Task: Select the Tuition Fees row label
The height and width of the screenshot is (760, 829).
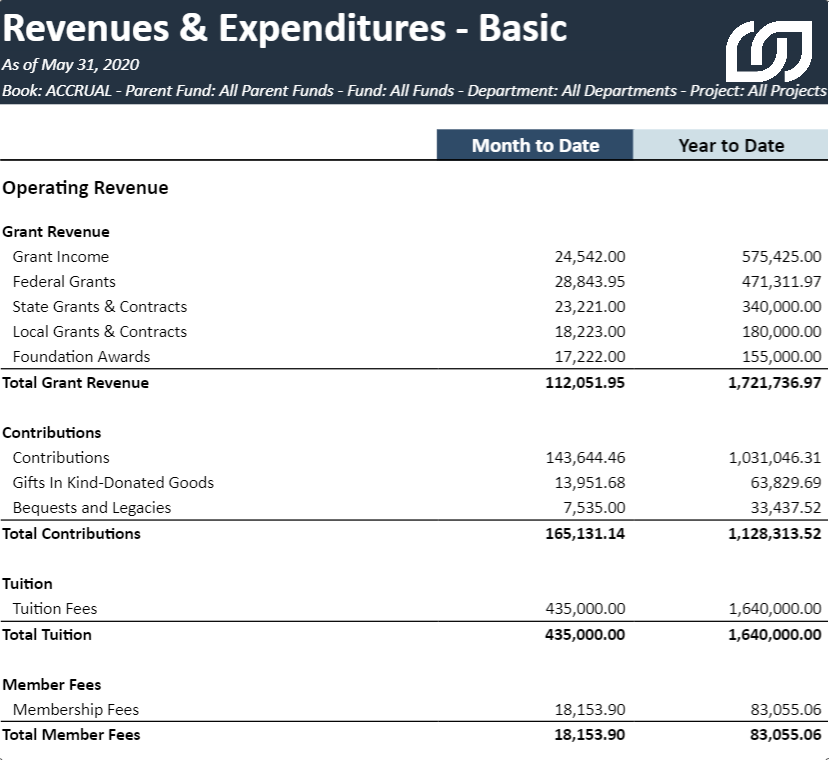Action: tap(55, 609)
